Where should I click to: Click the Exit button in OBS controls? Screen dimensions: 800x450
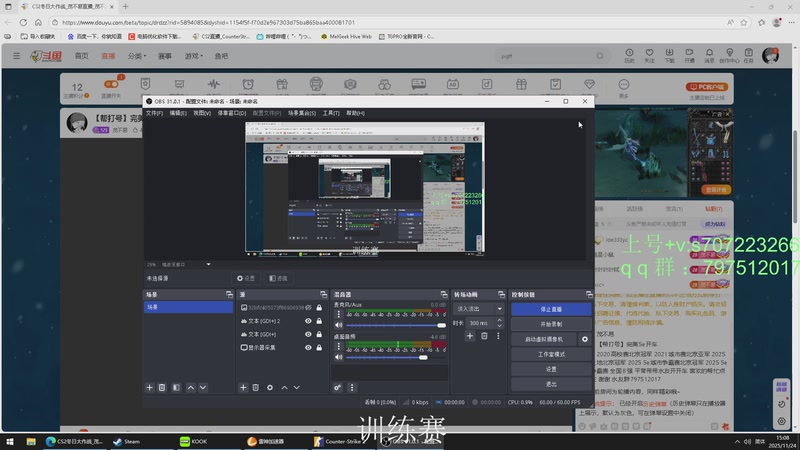pyautogui.click(x=551, y=384)
